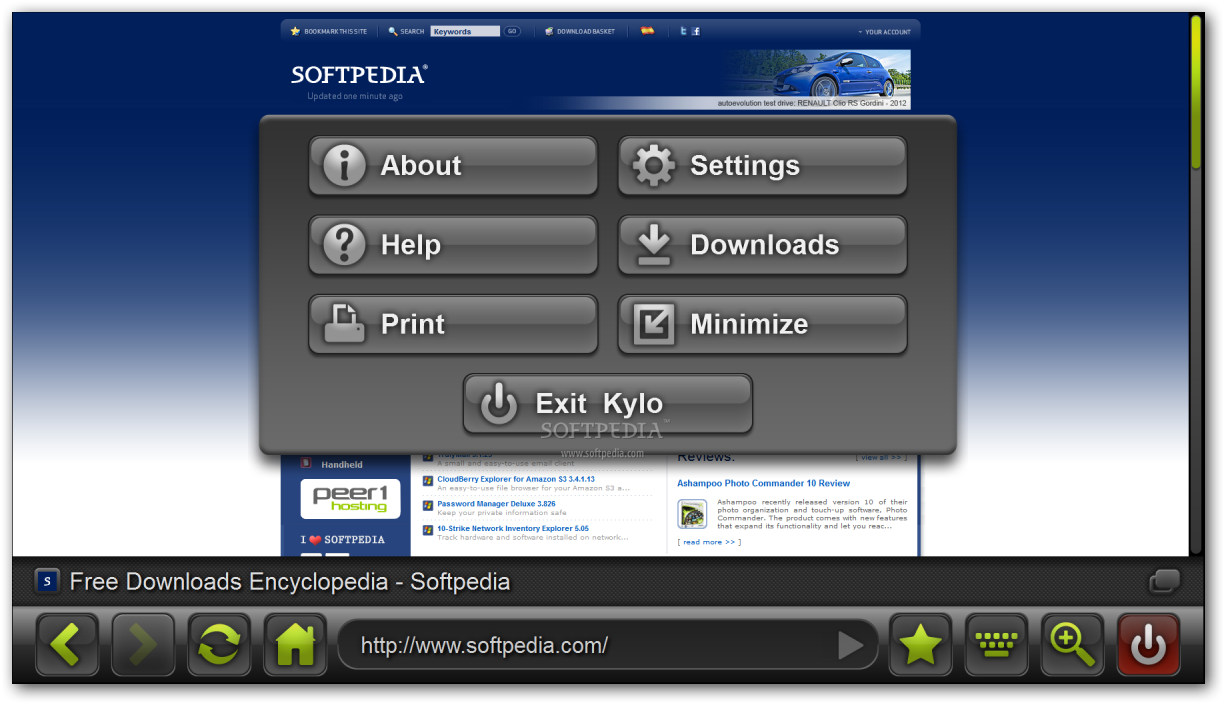Click the download arrow icon beside Downloads
The image size is (1225, 704).
[654, 245]
